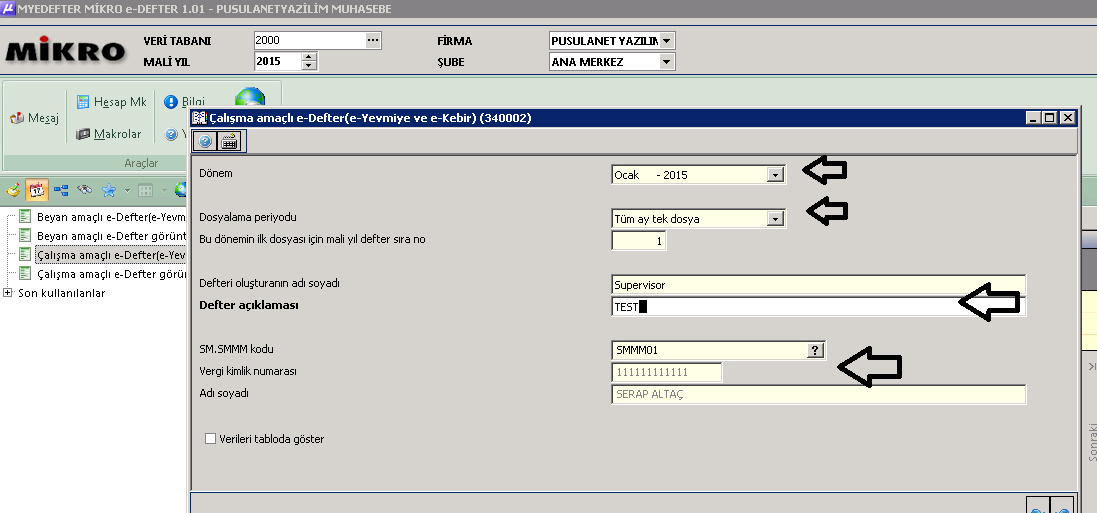
Task: Minimize the Çalışma amaçlı e-Defter dialog
Action: click(x=1033, y=118)
